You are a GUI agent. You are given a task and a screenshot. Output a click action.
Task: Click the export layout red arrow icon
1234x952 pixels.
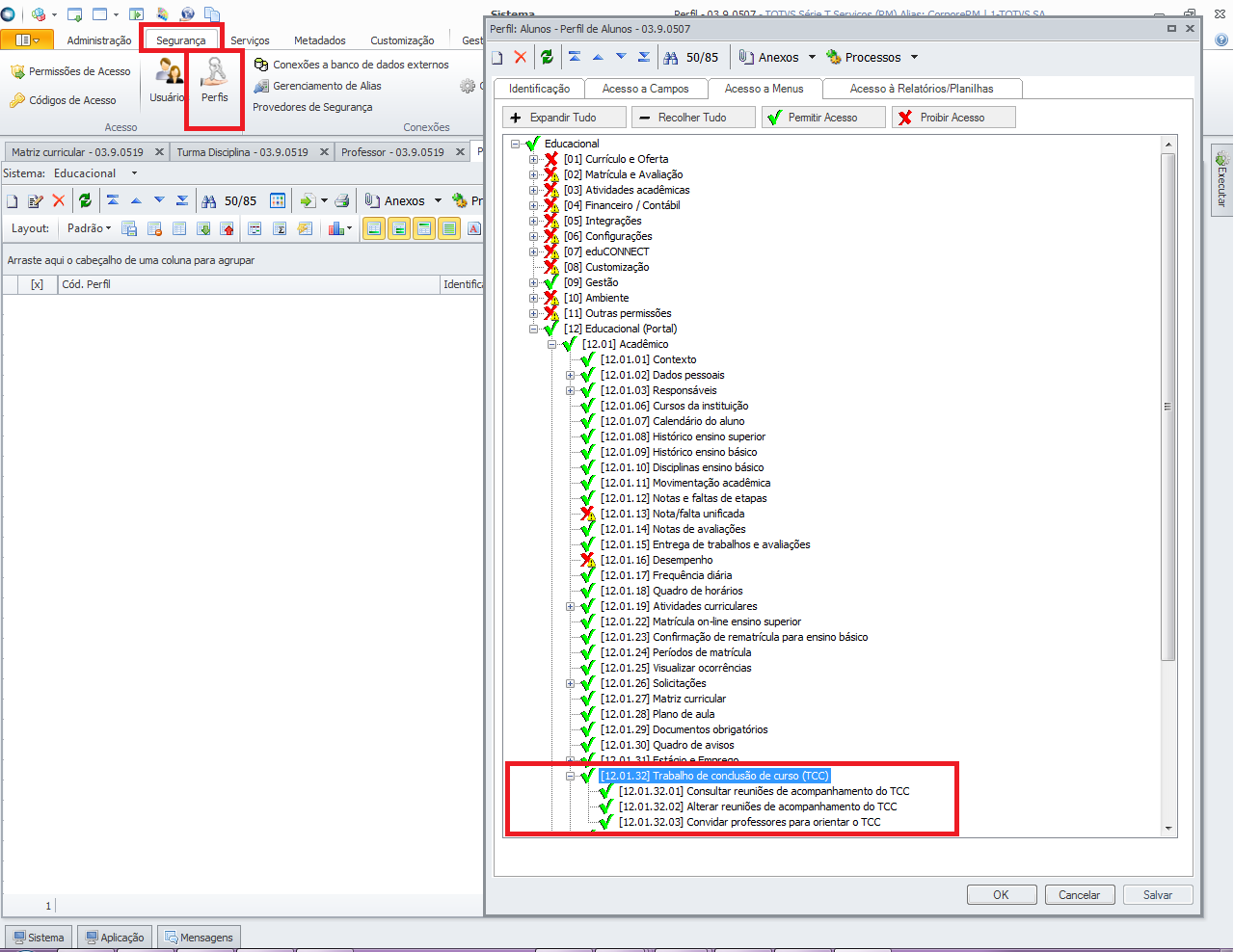click(x=228, y=228)
